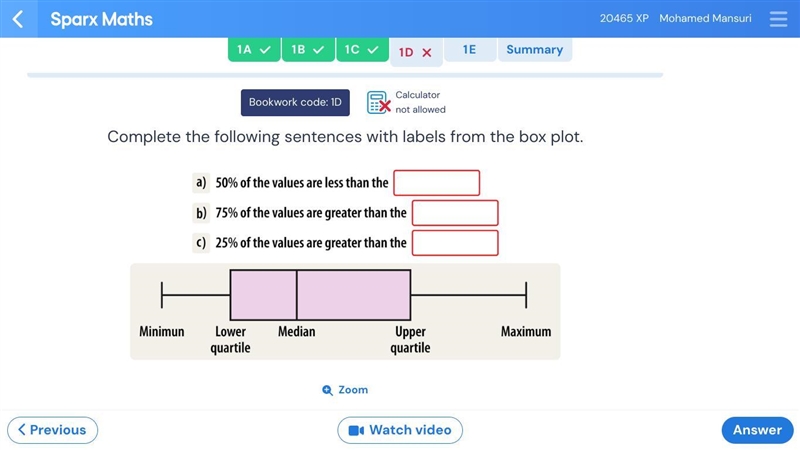The width and height of the screenshot is (800, 450).
Task: Click the video camera icon
Action: [356, 431]
